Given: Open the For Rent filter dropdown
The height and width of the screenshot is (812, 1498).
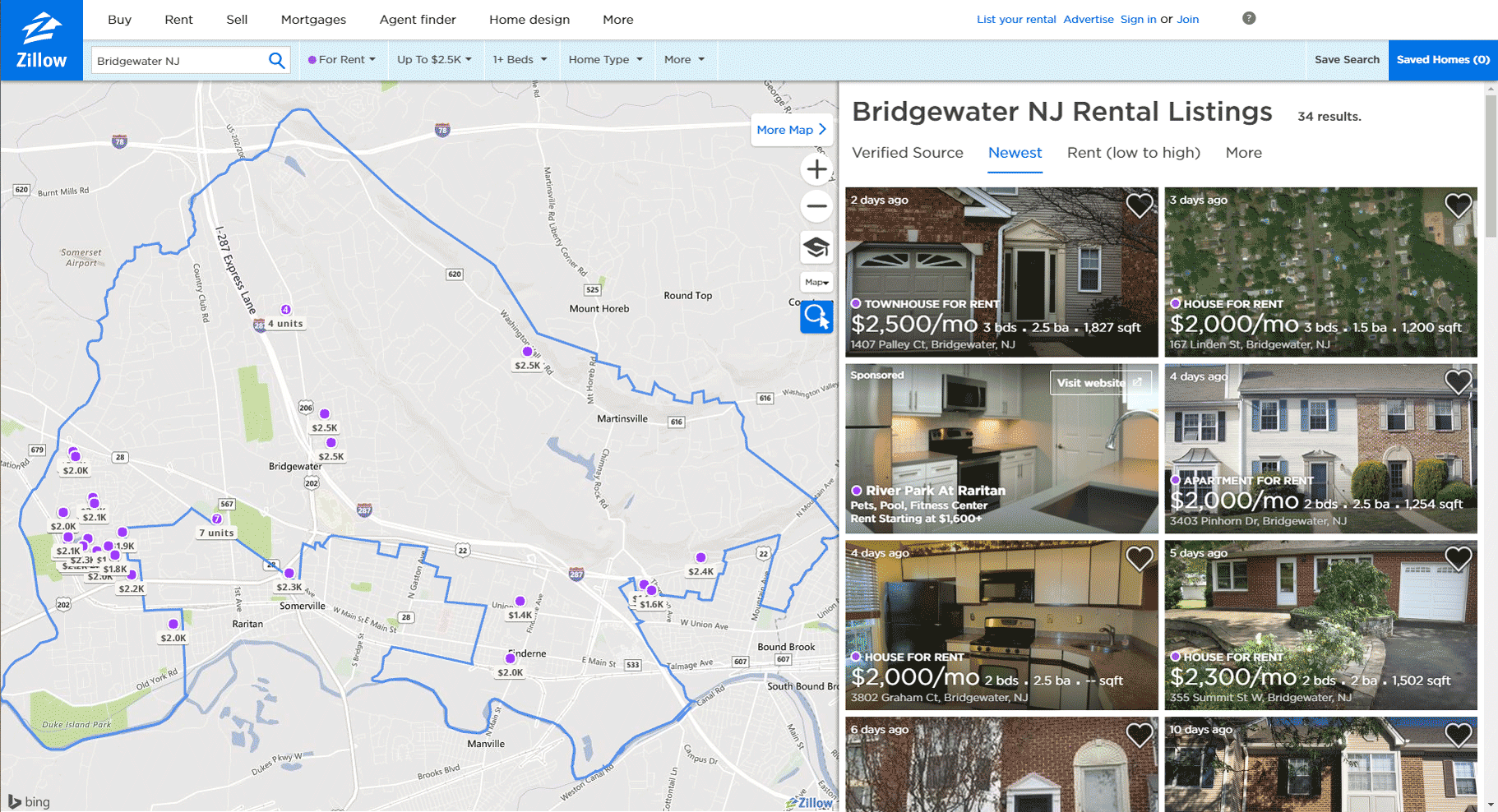Looking at the screenshot, I should 341,59.
